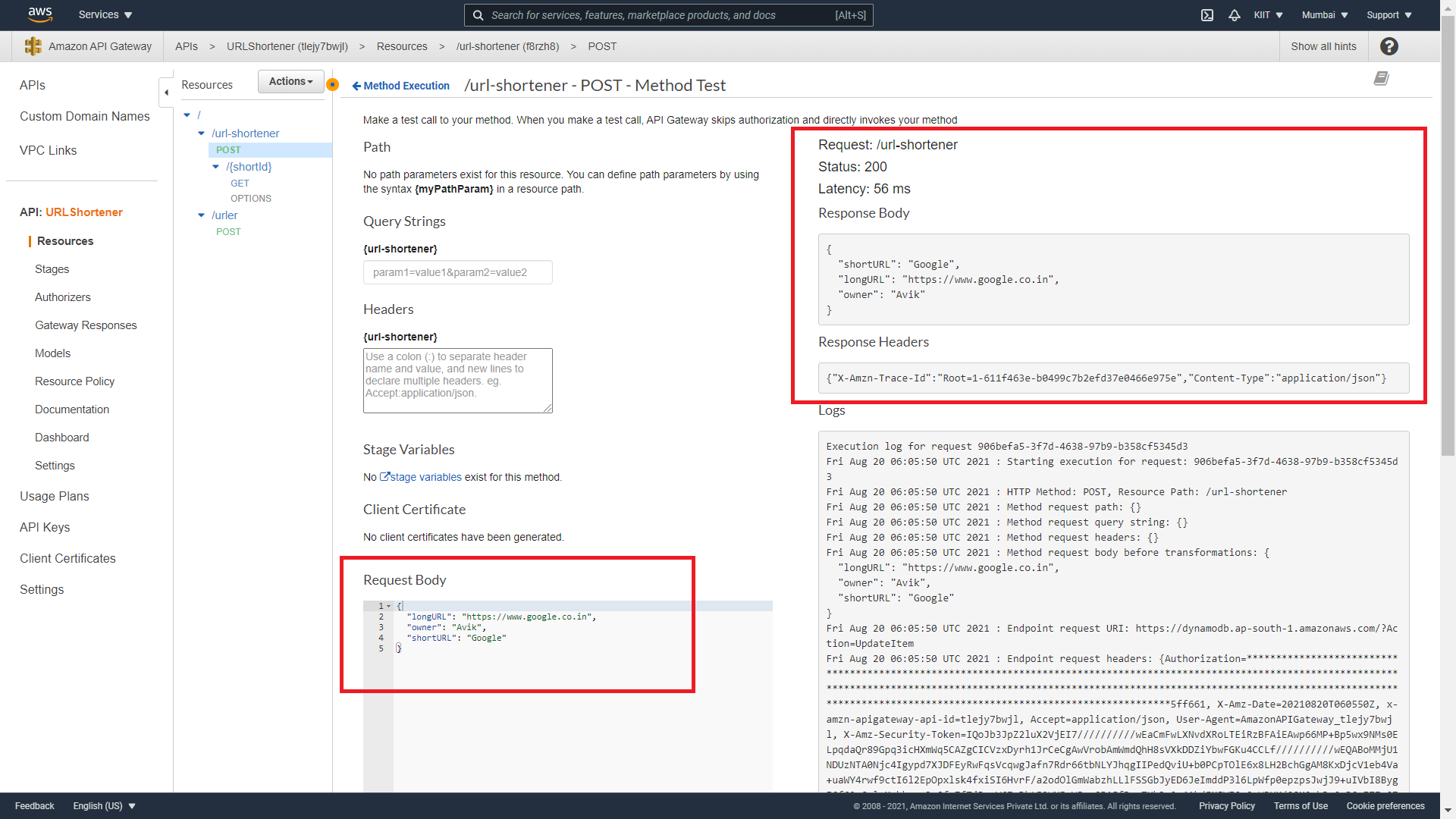The height and width of the screenshot is (819, 1456).
Task: Open the notifications bell icon
Action: click(x=1235, y=15)
